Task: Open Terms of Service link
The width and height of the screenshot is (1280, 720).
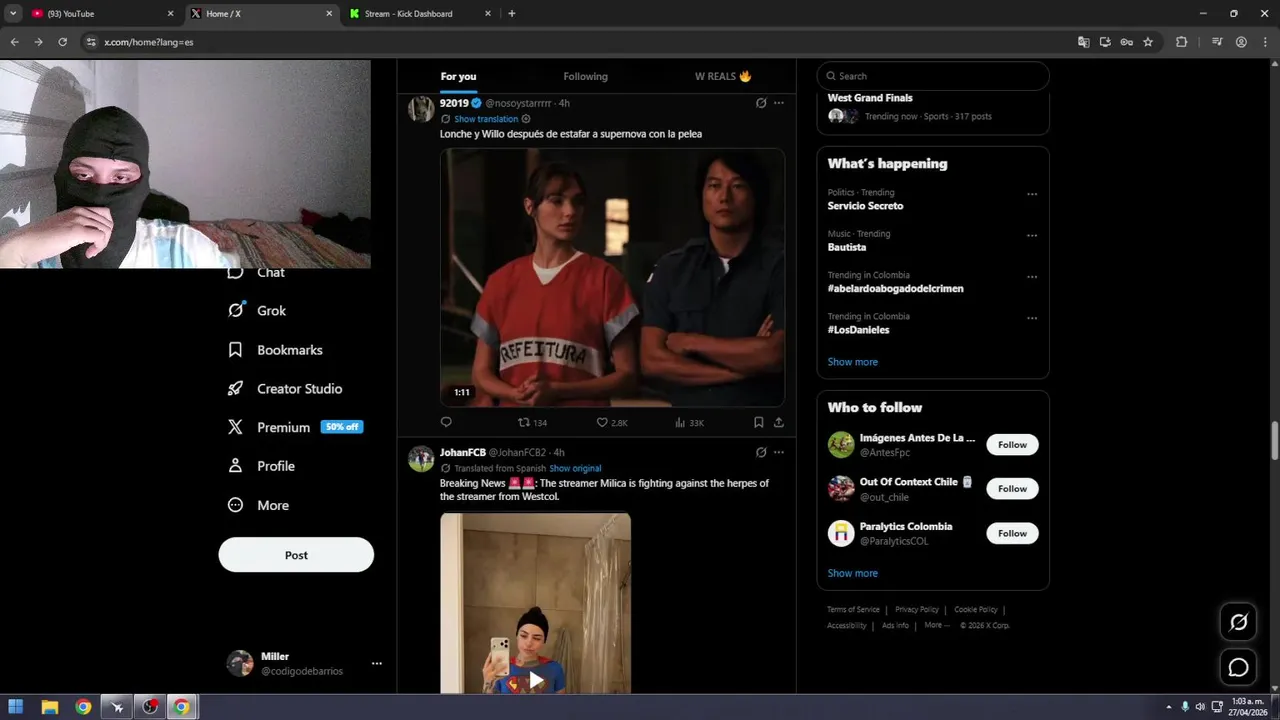Action: 853,610
